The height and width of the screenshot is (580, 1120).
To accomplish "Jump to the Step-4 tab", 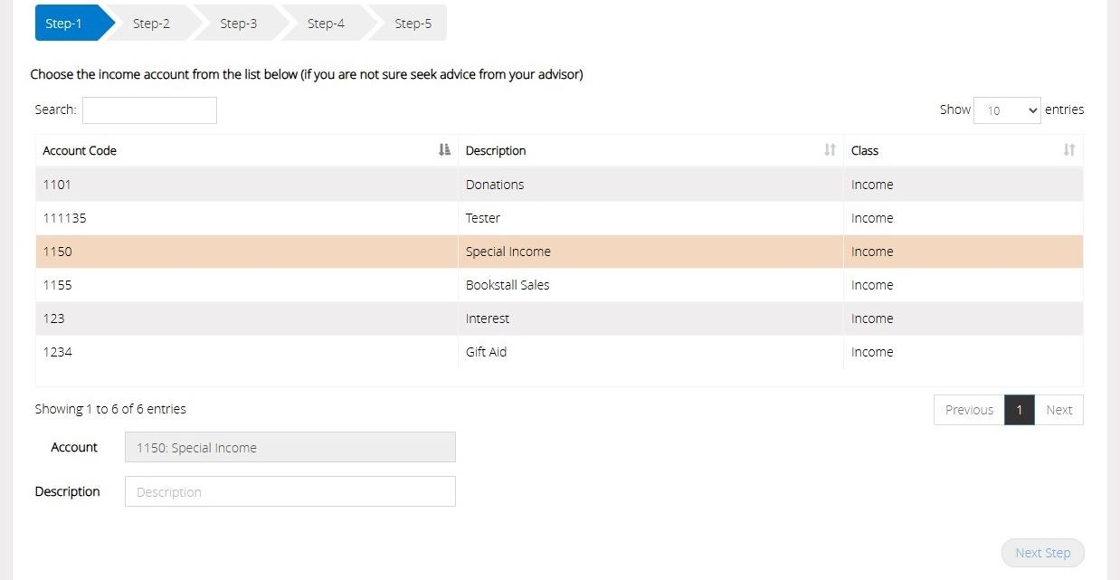I will click(325, 23).
